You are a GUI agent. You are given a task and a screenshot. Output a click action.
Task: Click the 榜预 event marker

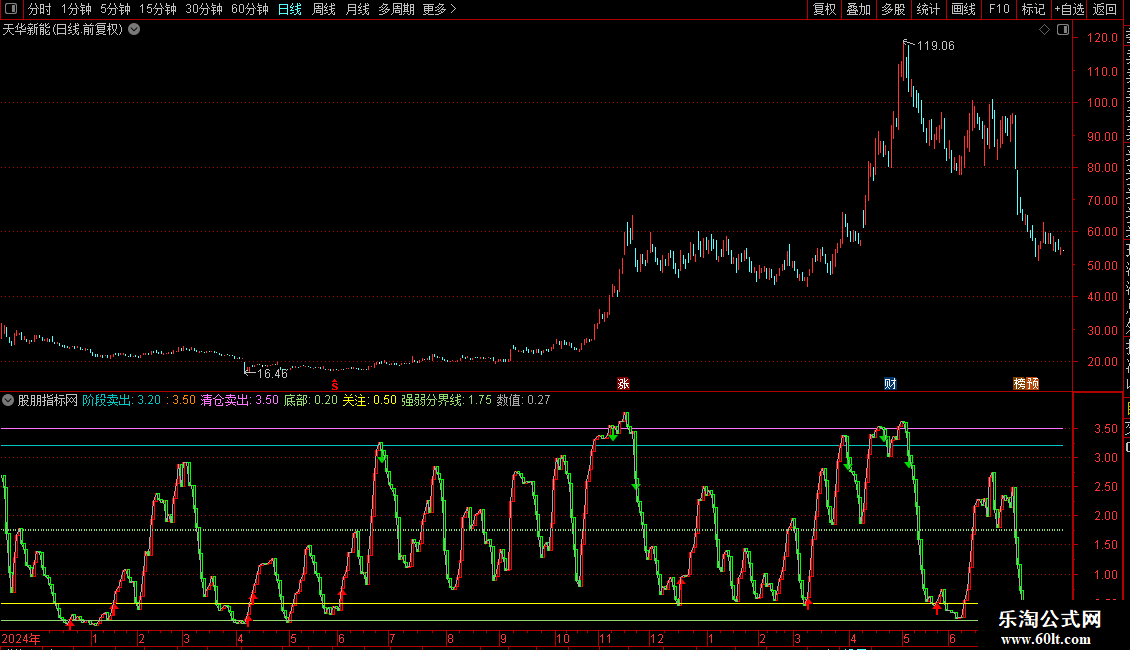(1026, 384)
